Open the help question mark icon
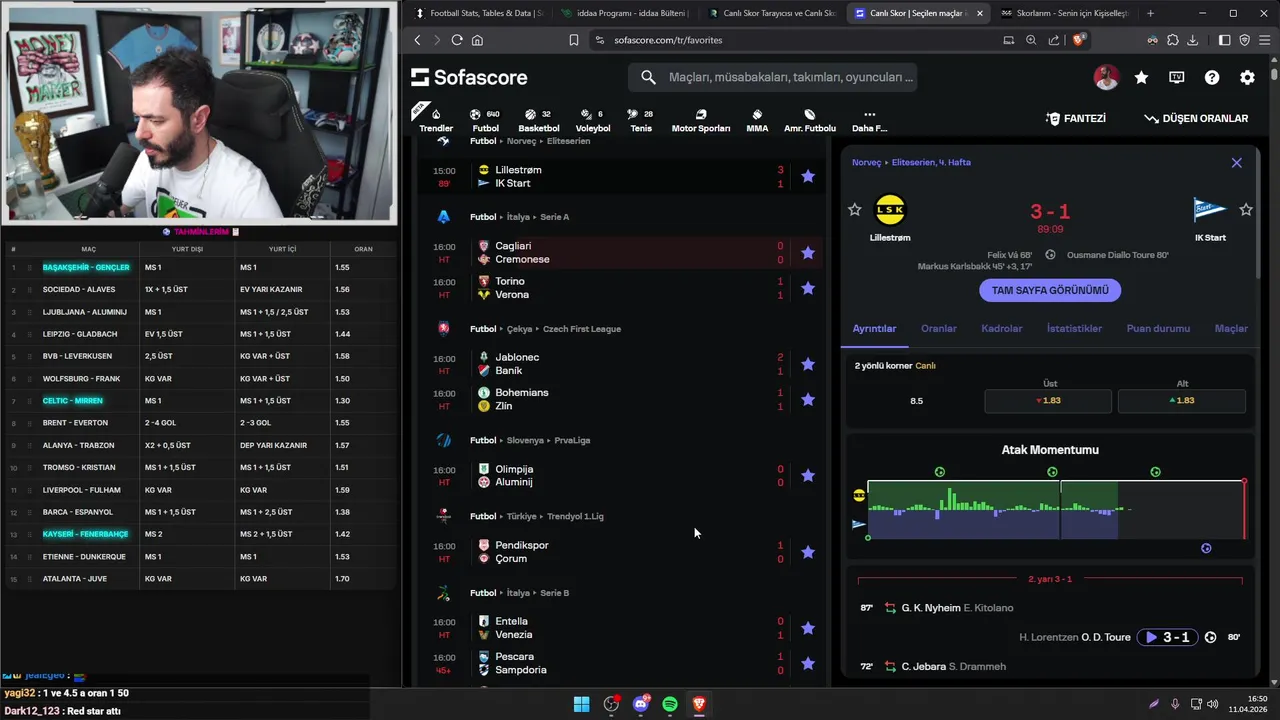 click(1212, 77)
